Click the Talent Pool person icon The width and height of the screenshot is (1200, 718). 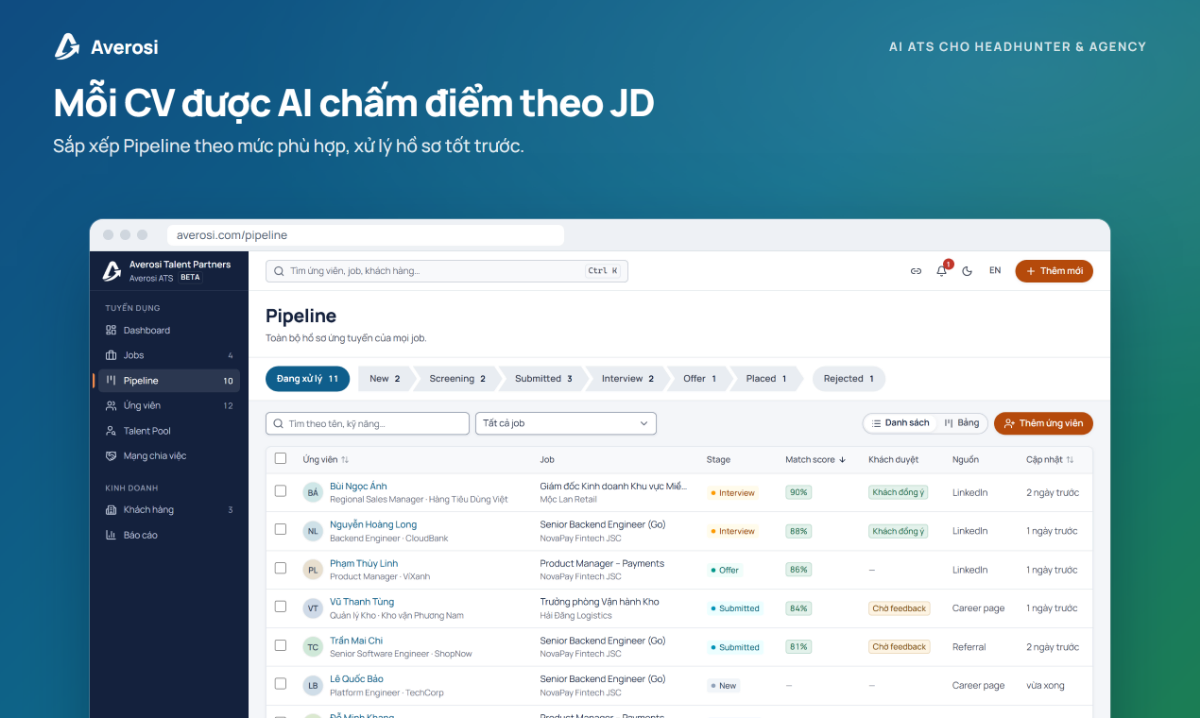pyautogui.click(x=111, y=431)
